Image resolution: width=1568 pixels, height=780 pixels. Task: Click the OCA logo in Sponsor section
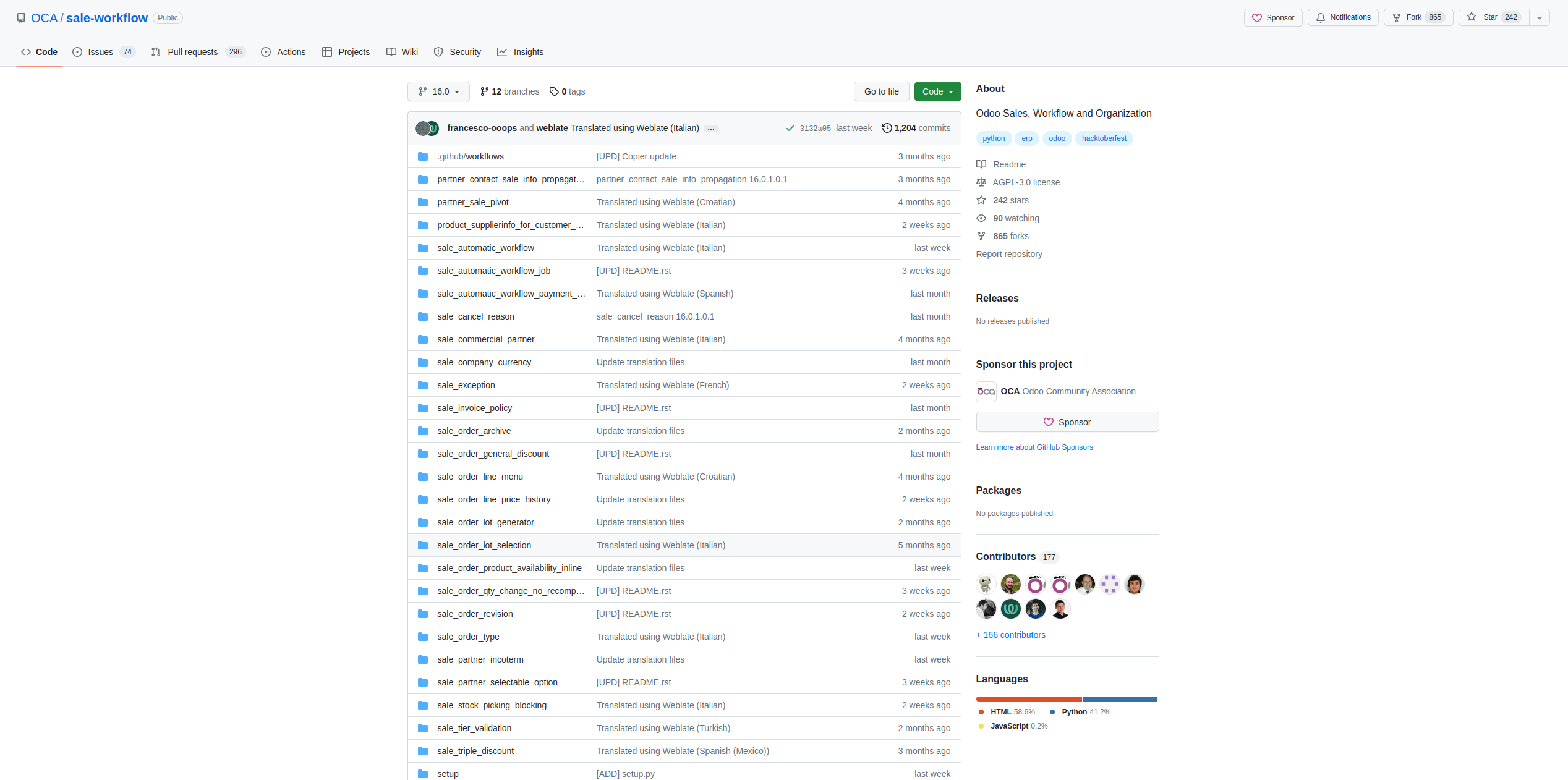coord(986,391)
